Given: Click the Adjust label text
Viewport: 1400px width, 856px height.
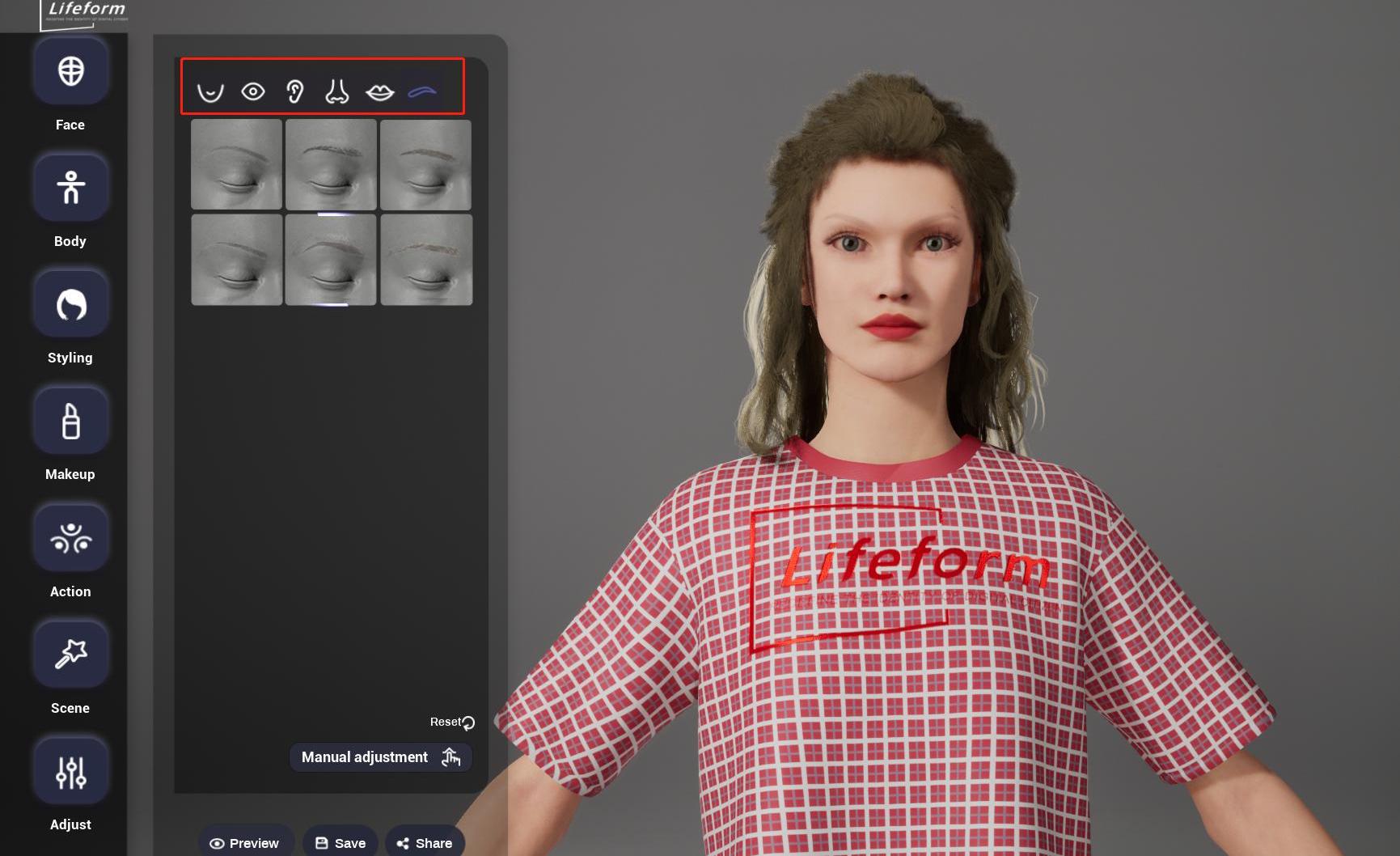Looking at the screenshot, I should click(70, 824).
